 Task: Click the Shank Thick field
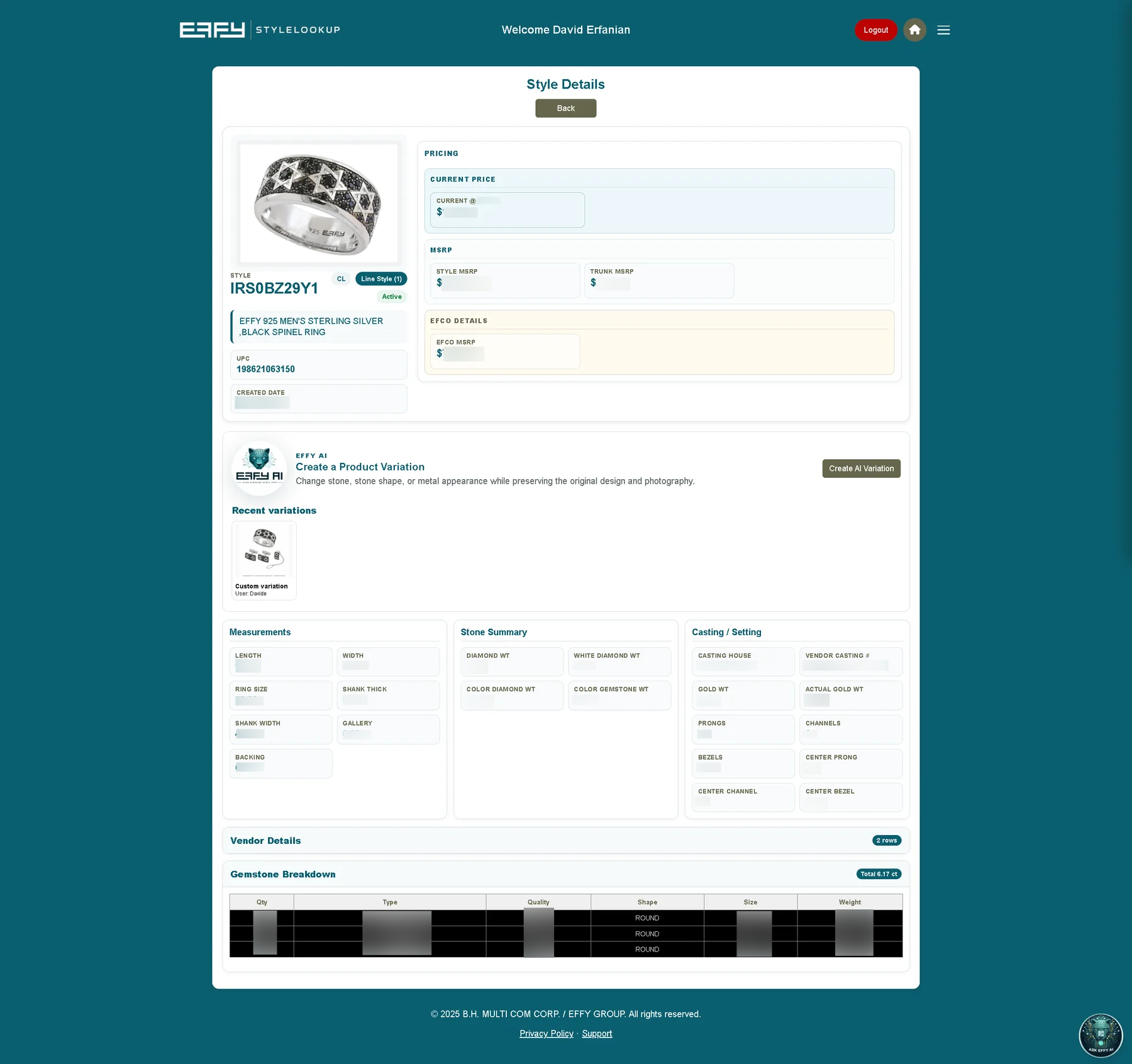[388, 695]
